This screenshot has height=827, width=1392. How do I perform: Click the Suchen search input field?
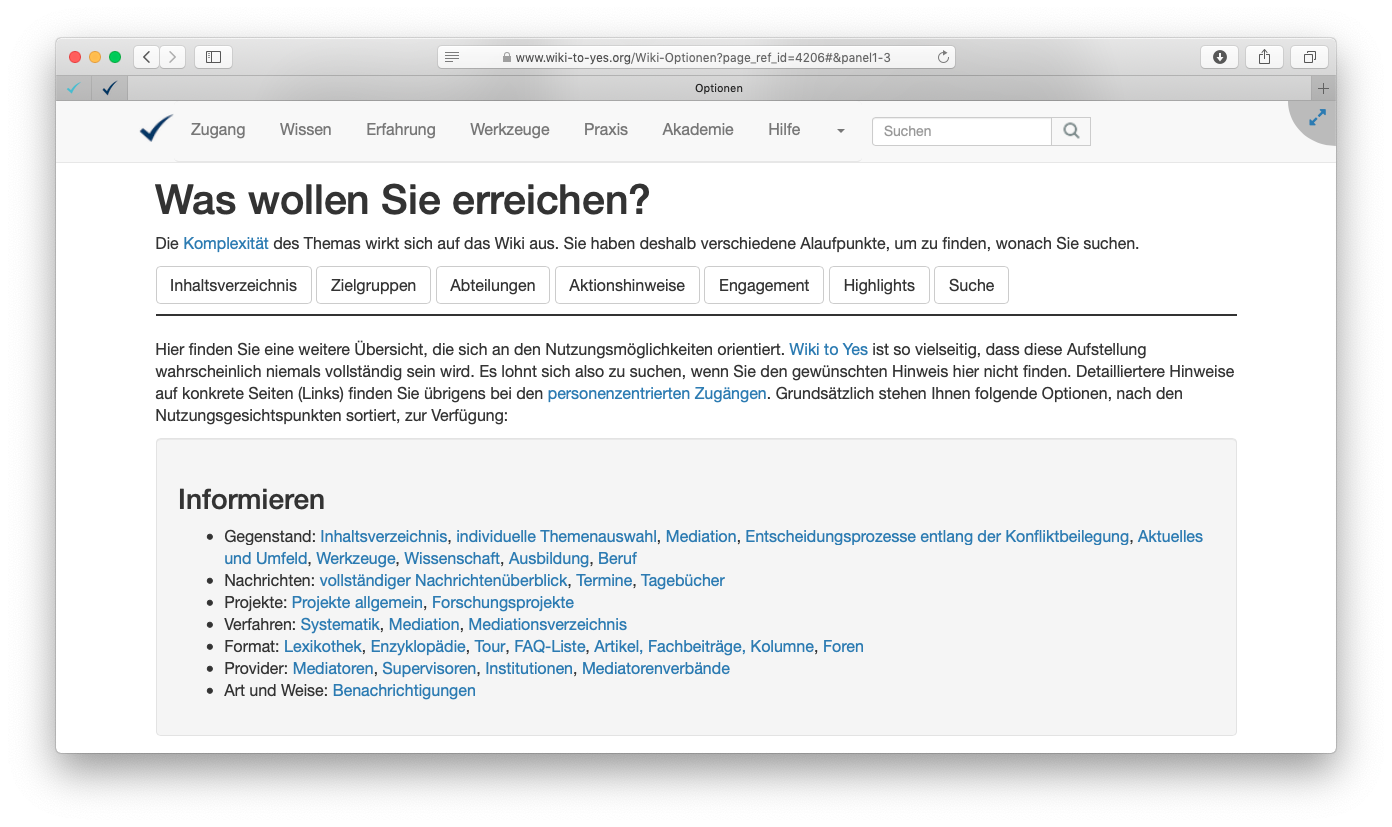(961, 131)
